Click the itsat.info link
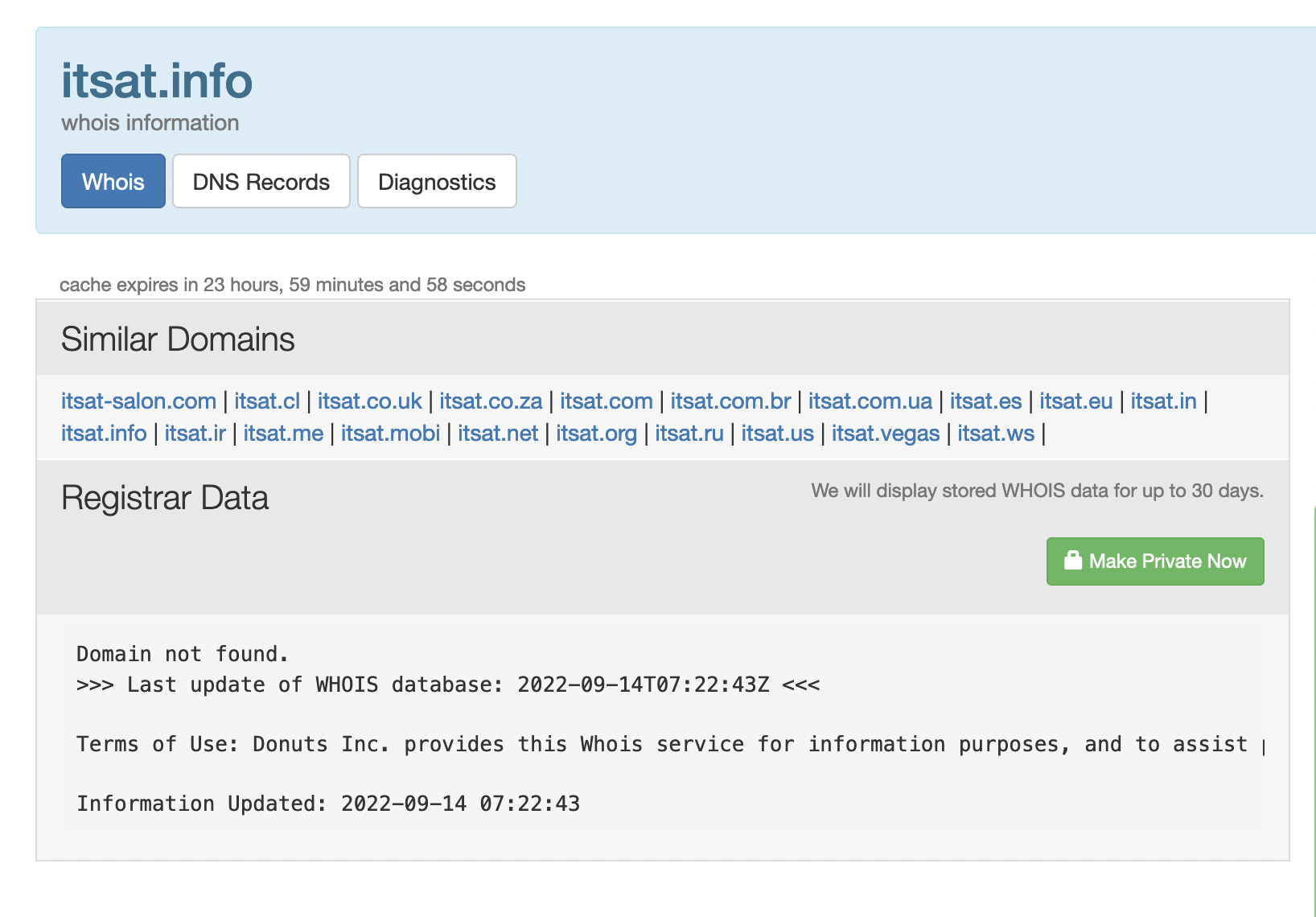Viewport: 1316px width, 917px height. click(x=104, y=433)
